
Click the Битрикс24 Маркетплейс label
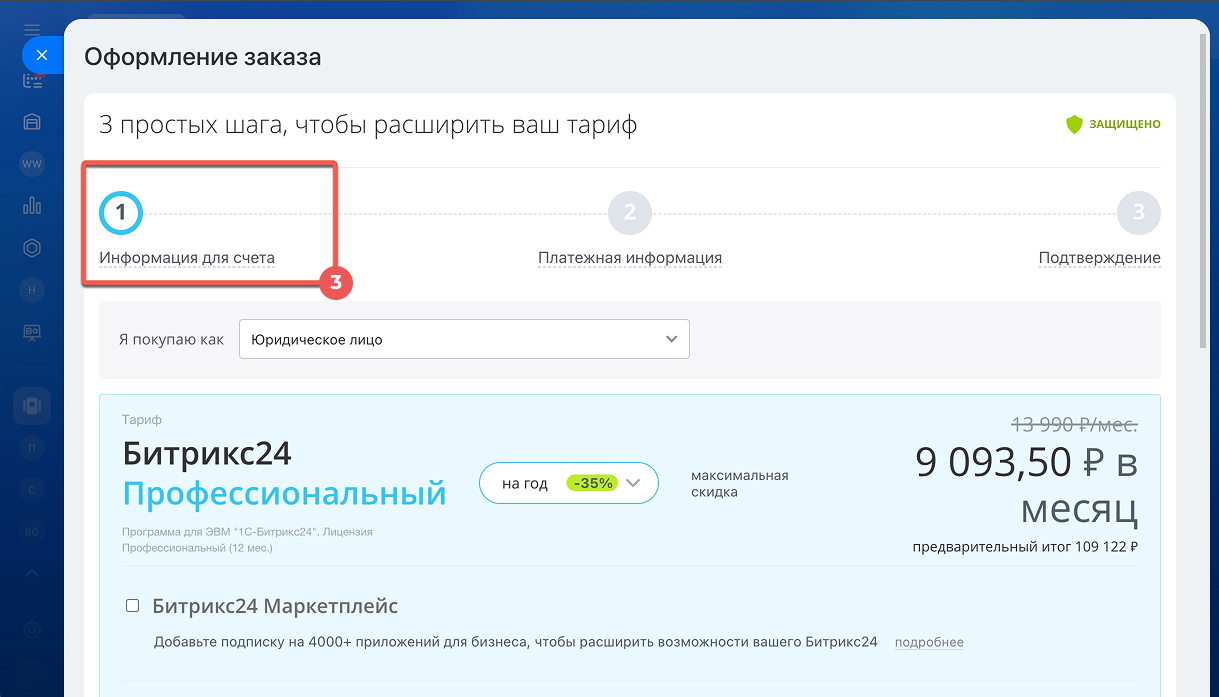(275, 606)
